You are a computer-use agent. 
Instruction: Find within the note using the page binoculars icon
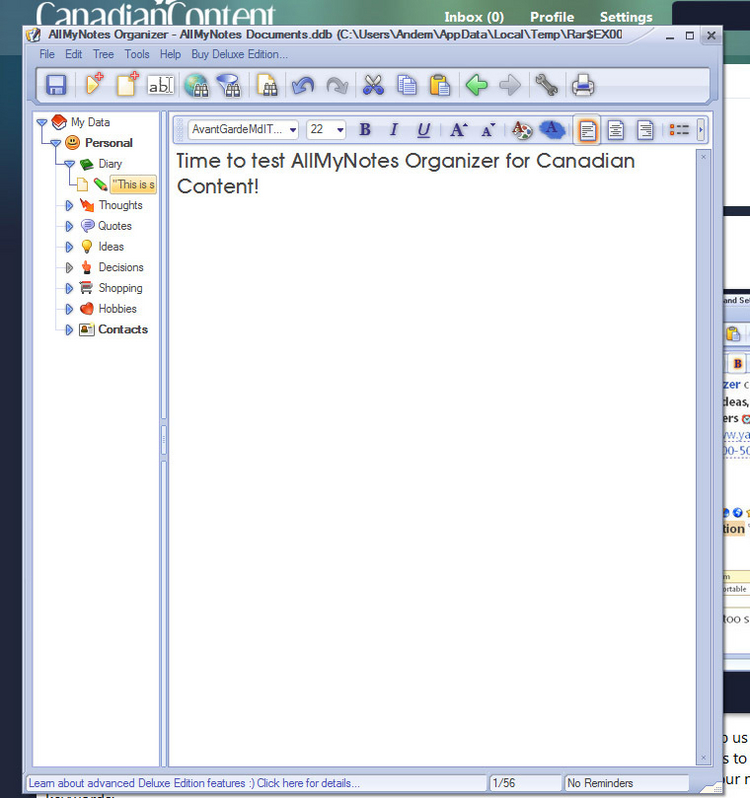267,85
